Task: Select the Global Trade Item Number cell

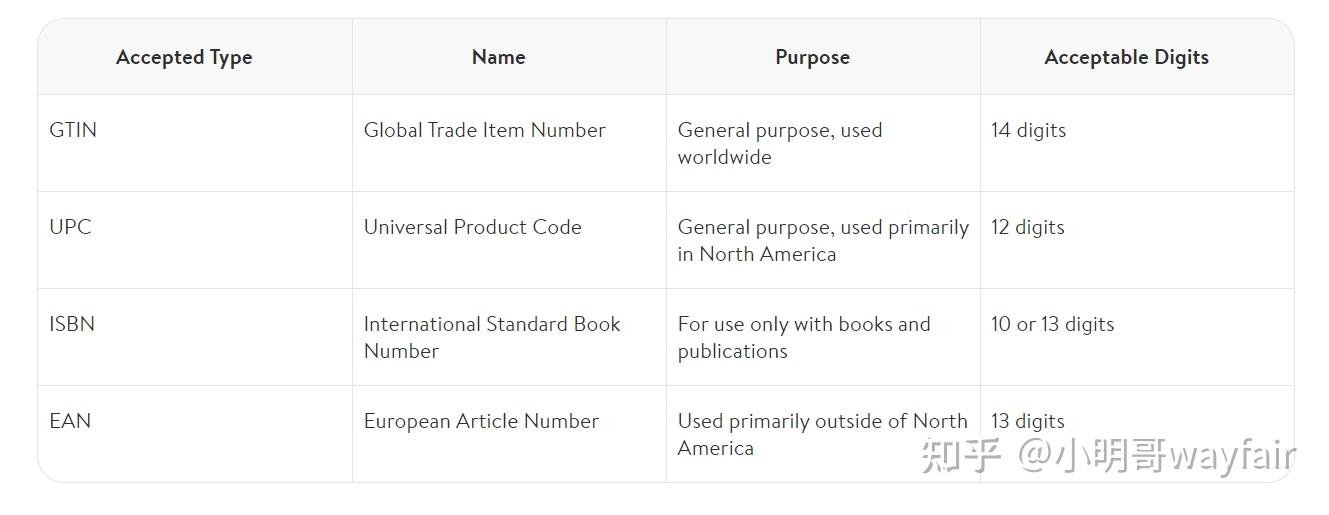Action: [484, 130]
